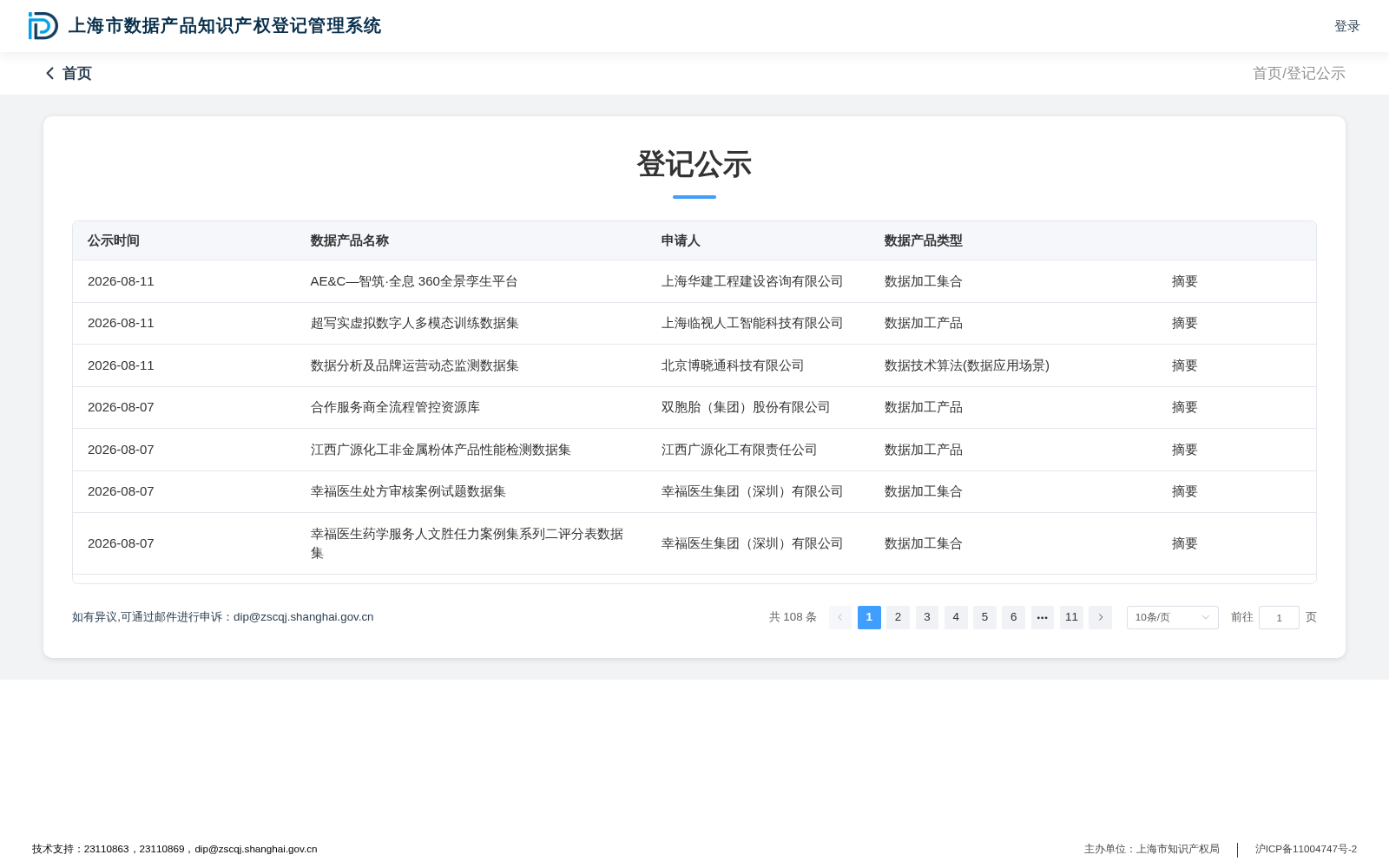
Task: Click product name 合作服务商全流程管控资源库
Action: click(x=395, y=407)
